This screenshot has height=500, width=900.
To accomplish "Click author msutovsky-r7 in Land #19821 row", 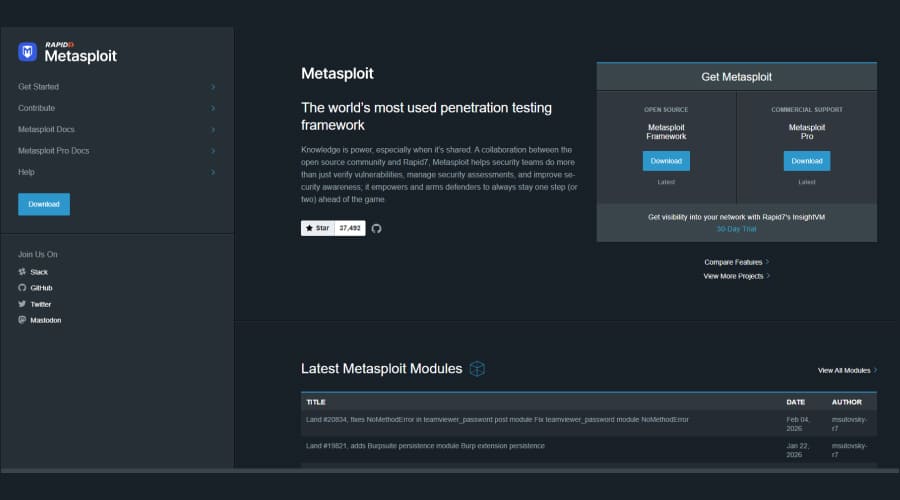I will click(849, 450).
